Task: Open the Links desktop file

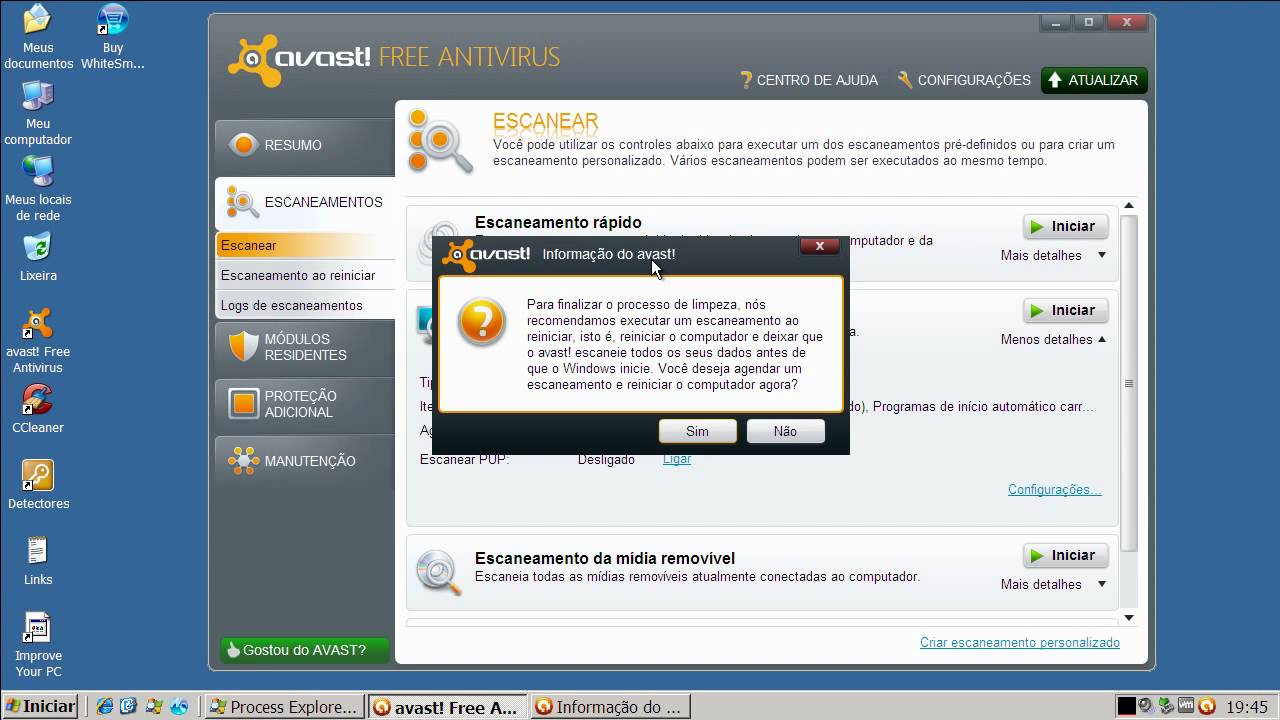Action: (x=38, y=561)
